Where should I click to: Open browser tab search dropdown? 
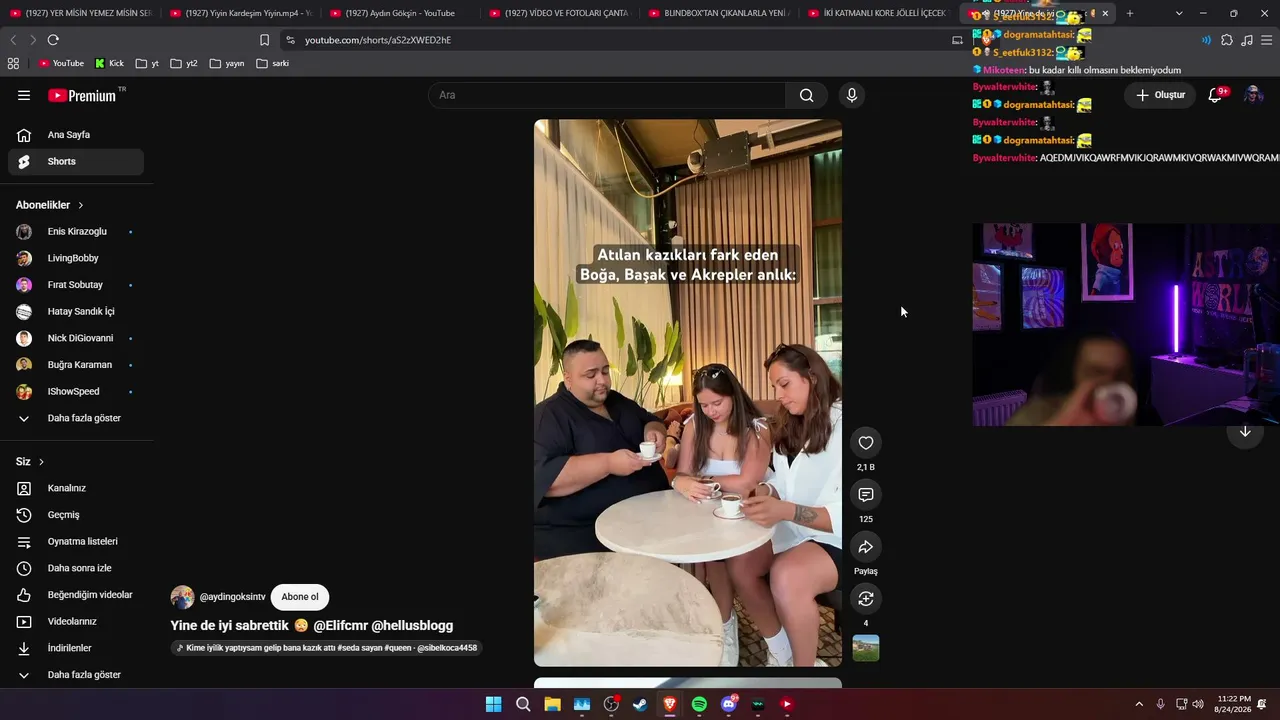click(1179, 13)
